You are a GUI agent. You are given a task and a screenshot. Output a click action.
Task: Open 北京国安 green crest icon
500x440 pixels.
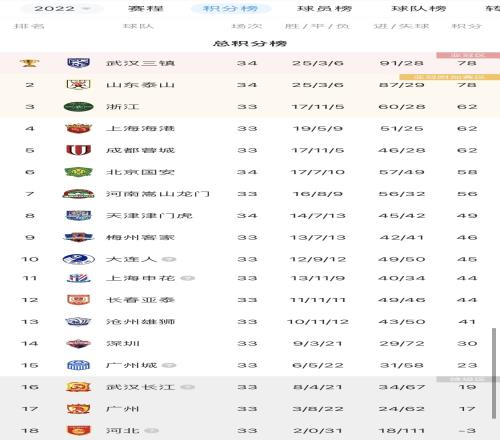point(78,172)
